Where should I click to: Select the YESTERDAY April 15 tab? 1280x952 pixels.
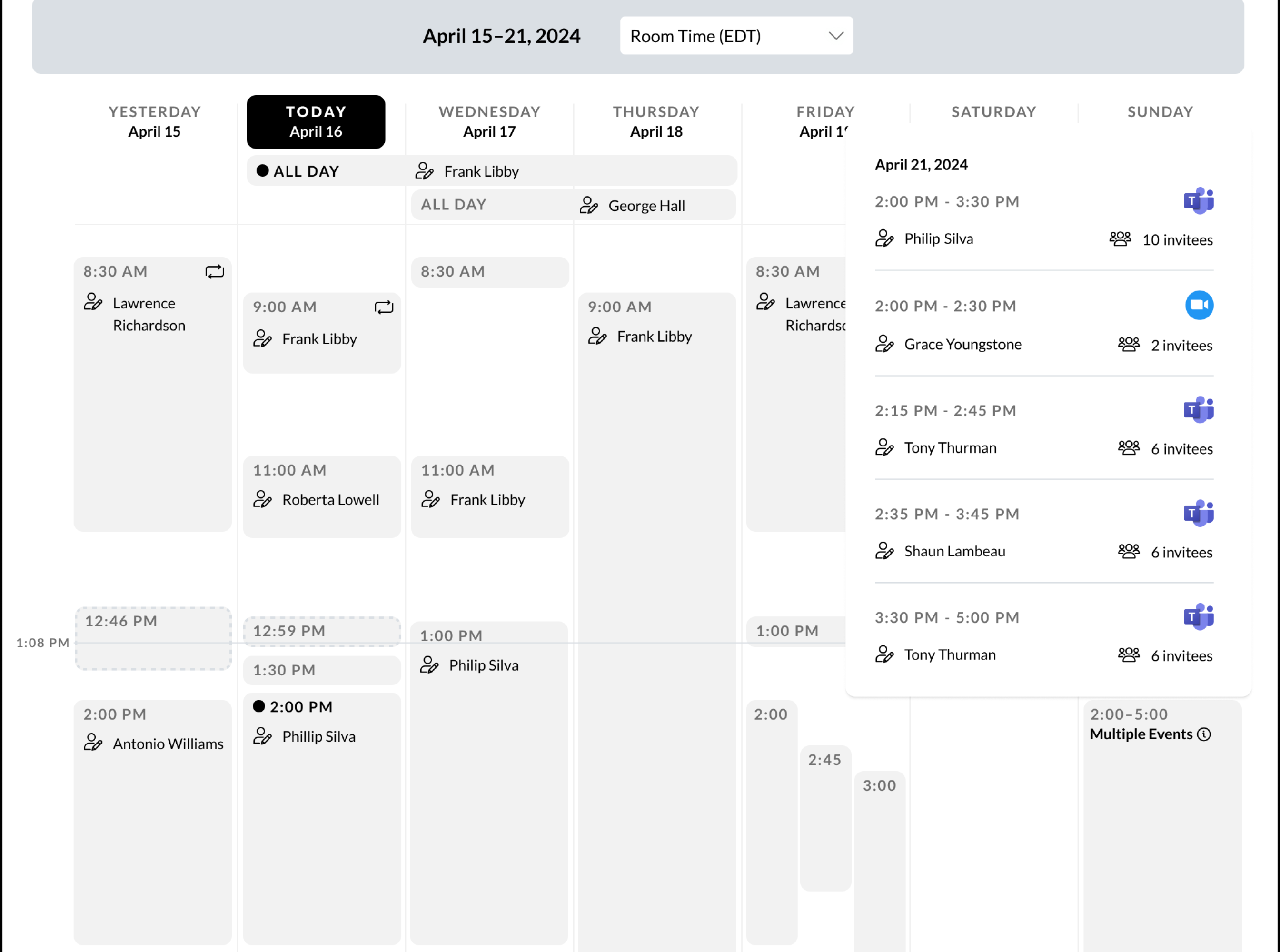tap(155, 121)
